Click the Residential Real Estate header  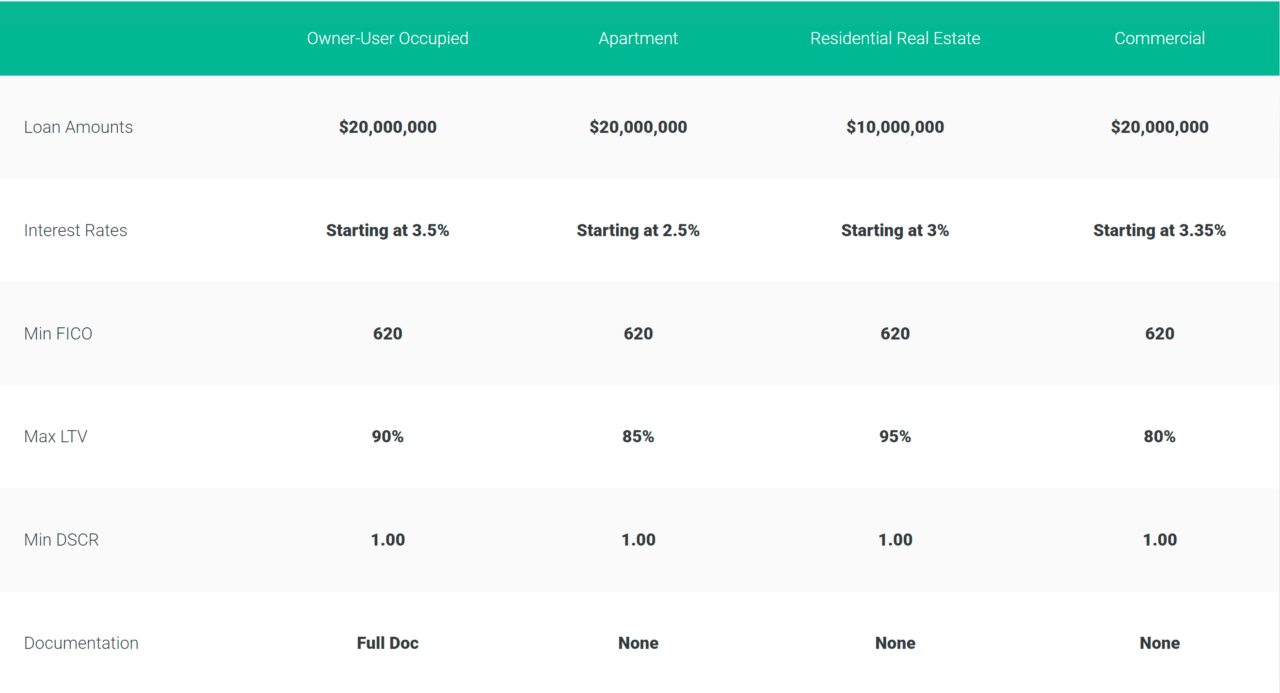click(895, 38)
